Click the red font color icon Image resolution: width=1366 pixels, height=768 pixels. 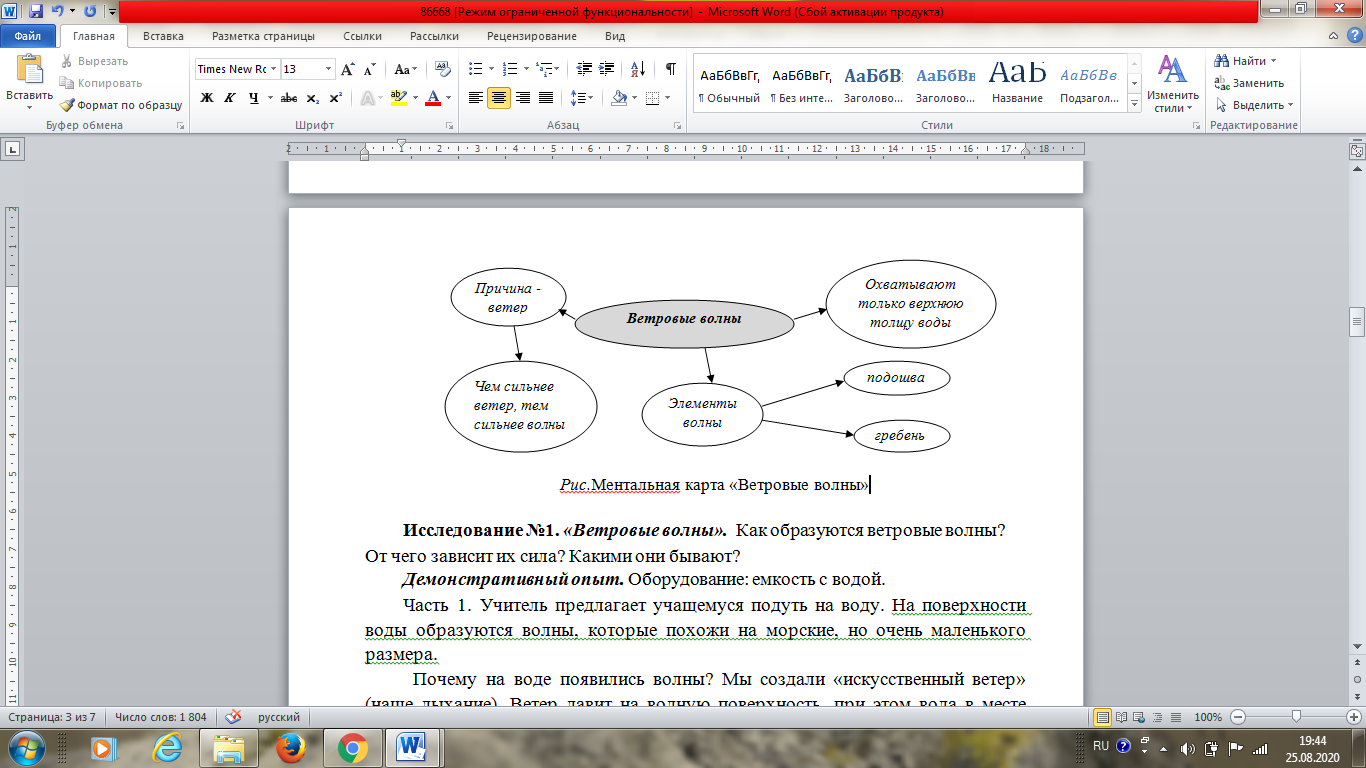click(x=432, y=98)
